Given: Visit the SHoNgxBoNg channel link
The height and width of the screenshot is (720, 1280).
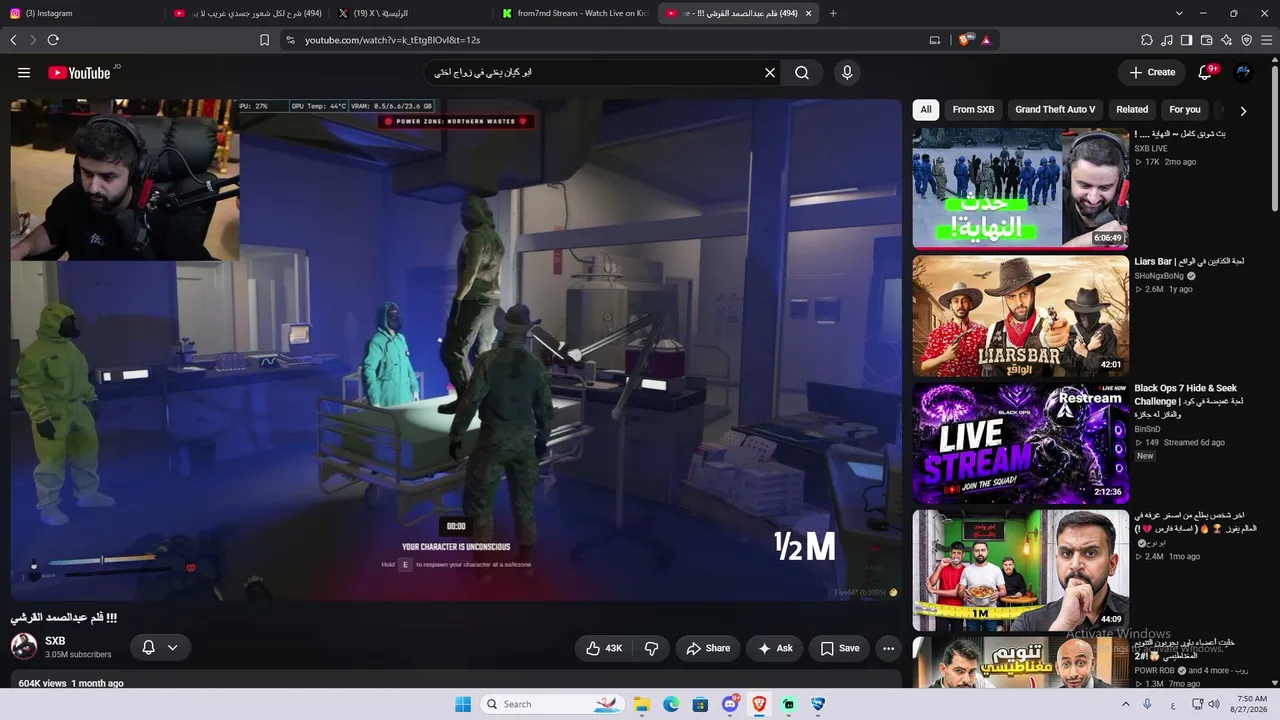Looking at the screenshot, I should tap(1159, 276).
